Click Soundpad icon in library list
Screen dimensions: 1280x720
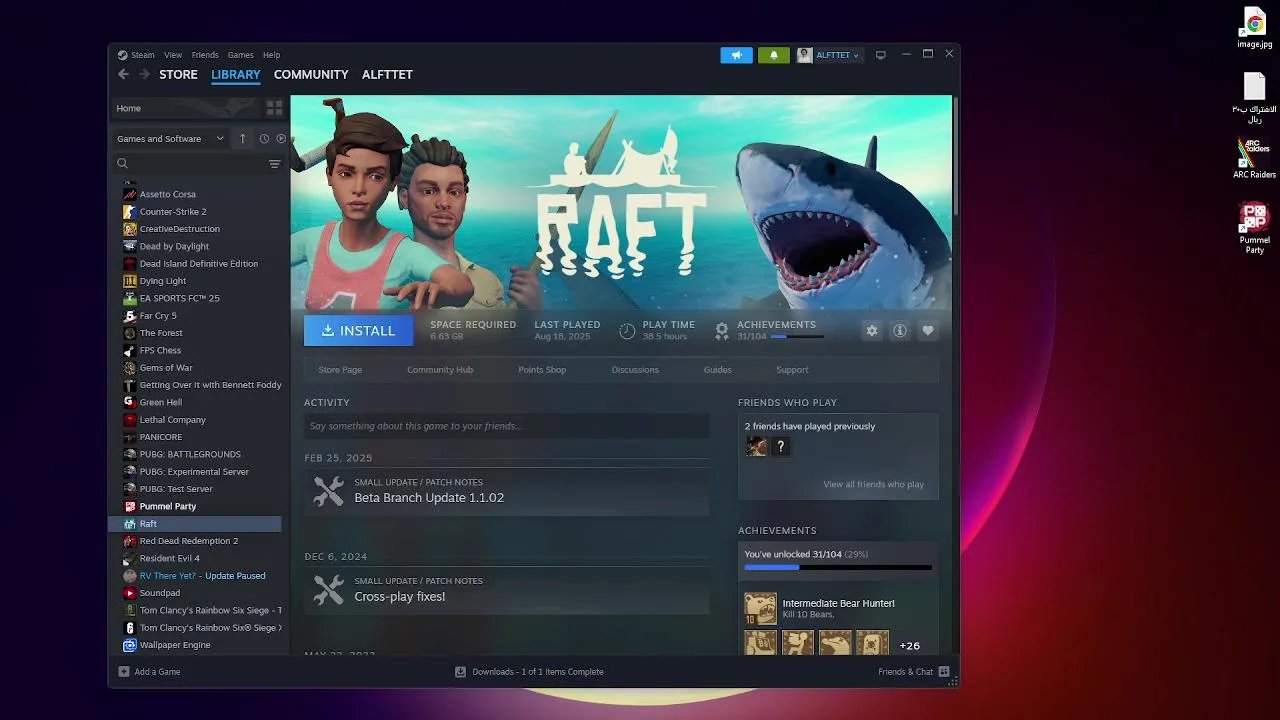(x=130, y=593)
